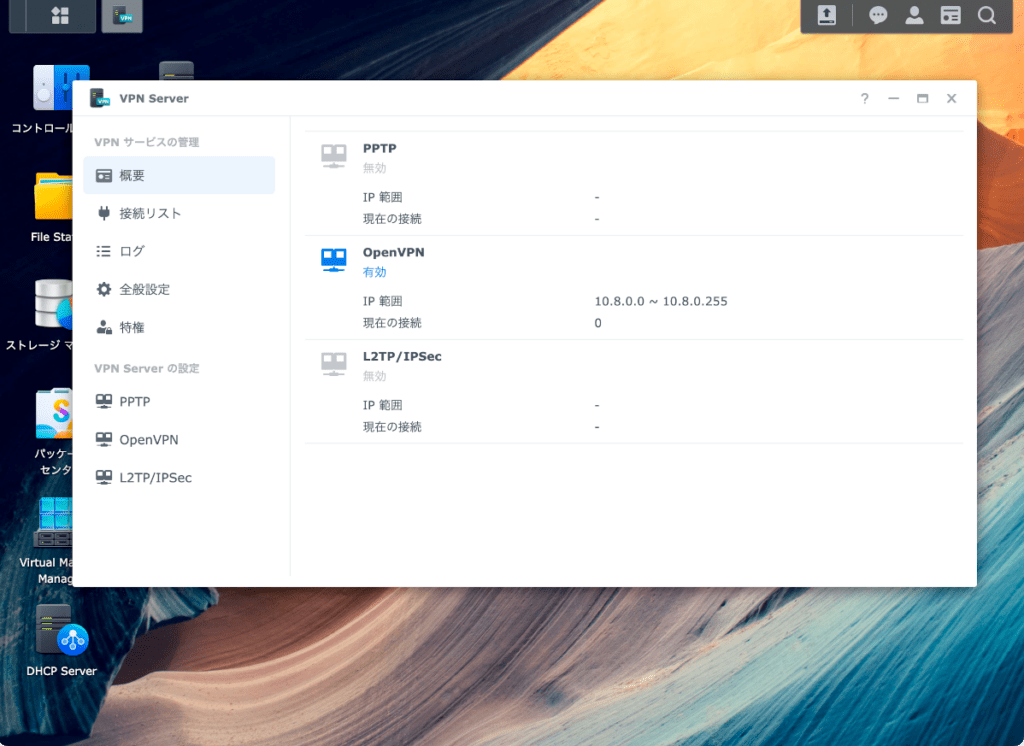Open the user account options icon
The image size is (1024, 746).
click(x=914, y=15)
